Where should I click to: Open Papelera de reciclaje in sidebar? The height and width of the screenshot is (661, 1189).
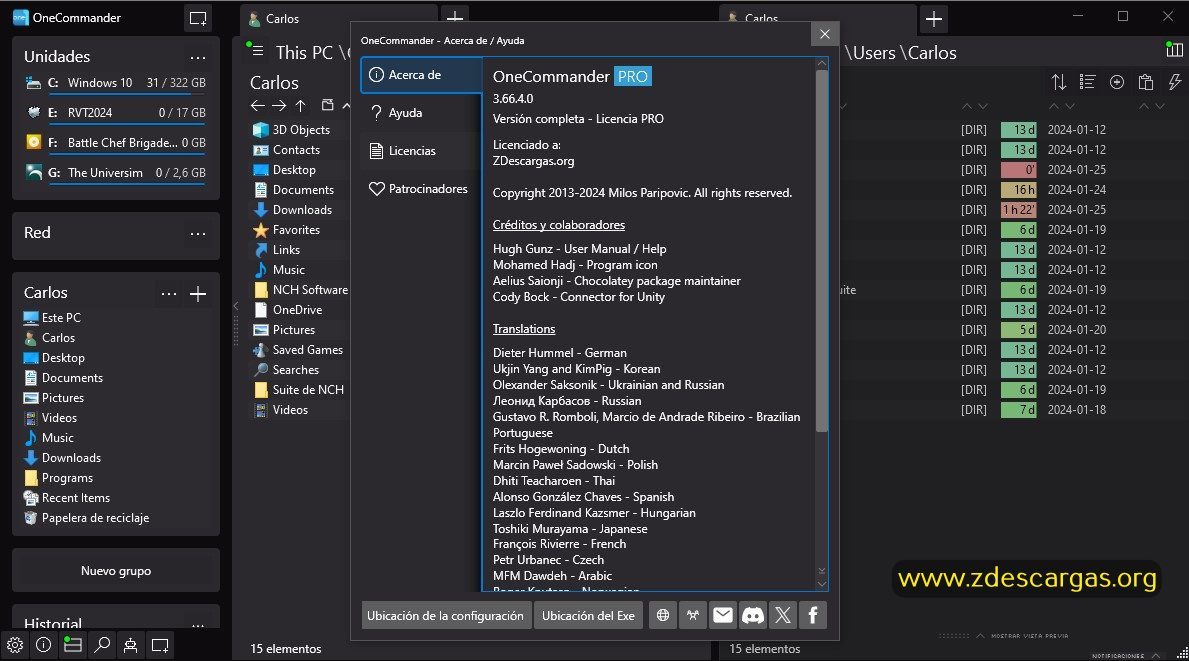(x=86, y=518)
